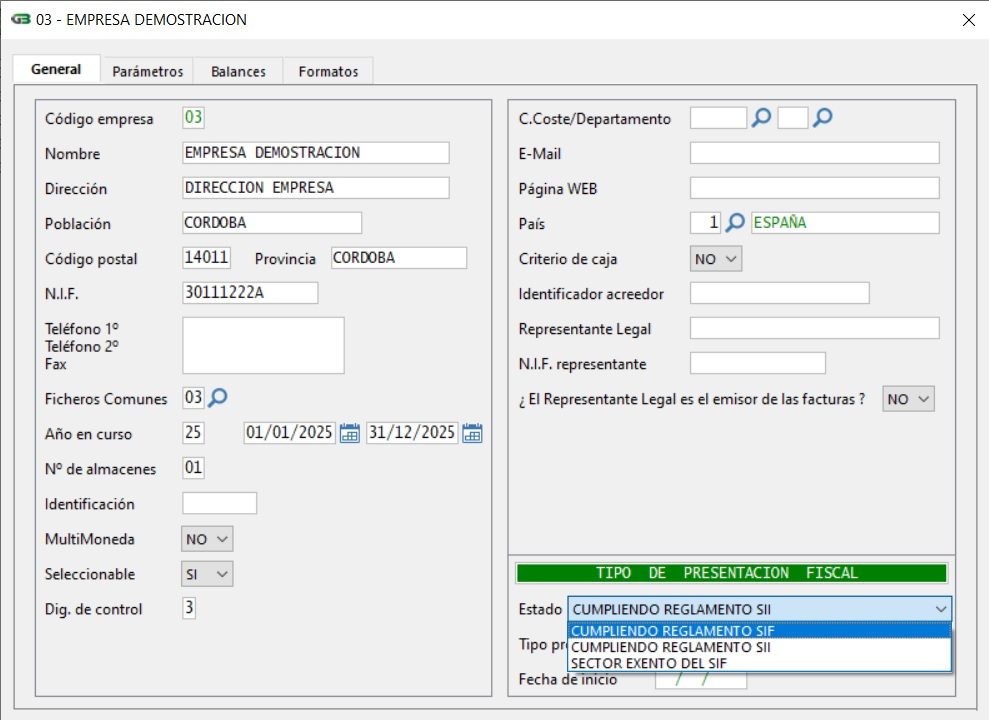Viewport: 989px width, 720px height.
Task: Switch to the Parámetros tab
Action: pyautogui.click(x=148, y=71)
